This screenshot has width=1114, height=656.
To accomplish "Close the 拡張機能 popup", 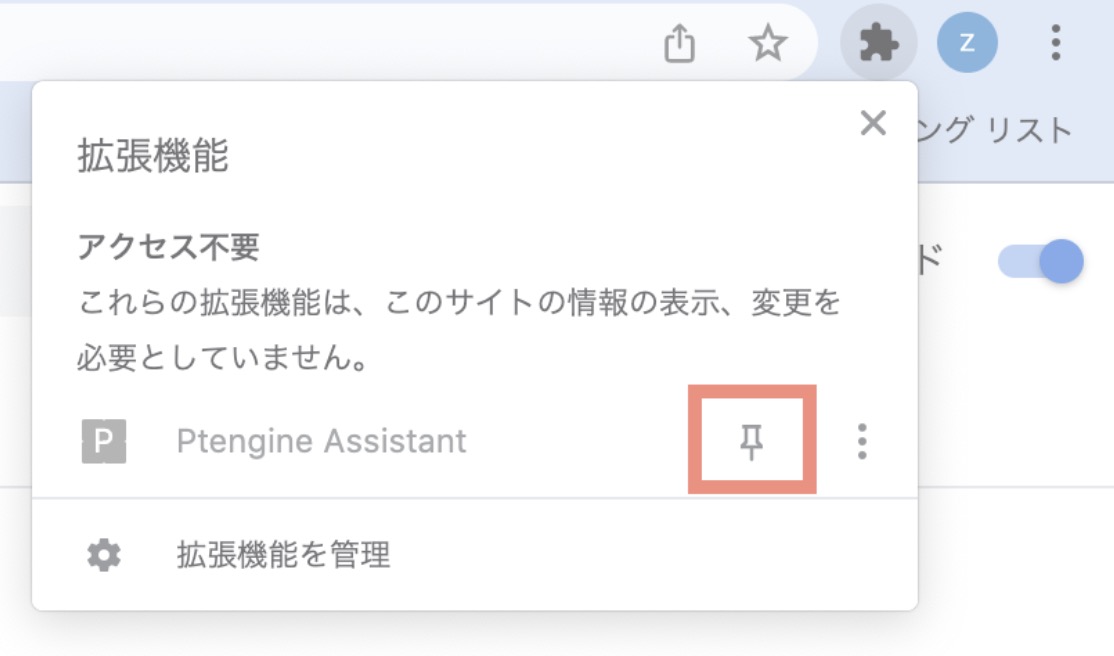I will 873,123.
